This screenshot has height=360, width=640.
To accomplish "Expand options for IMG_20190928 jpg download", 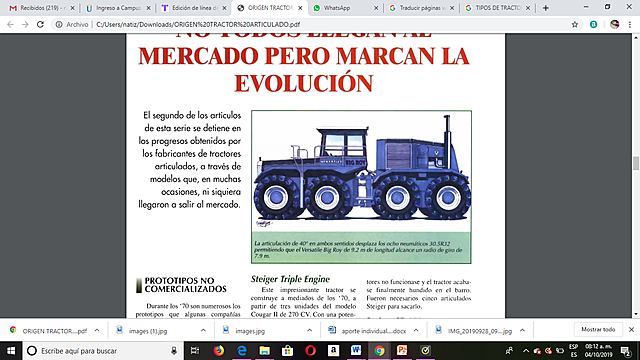I will click(522, 330).
